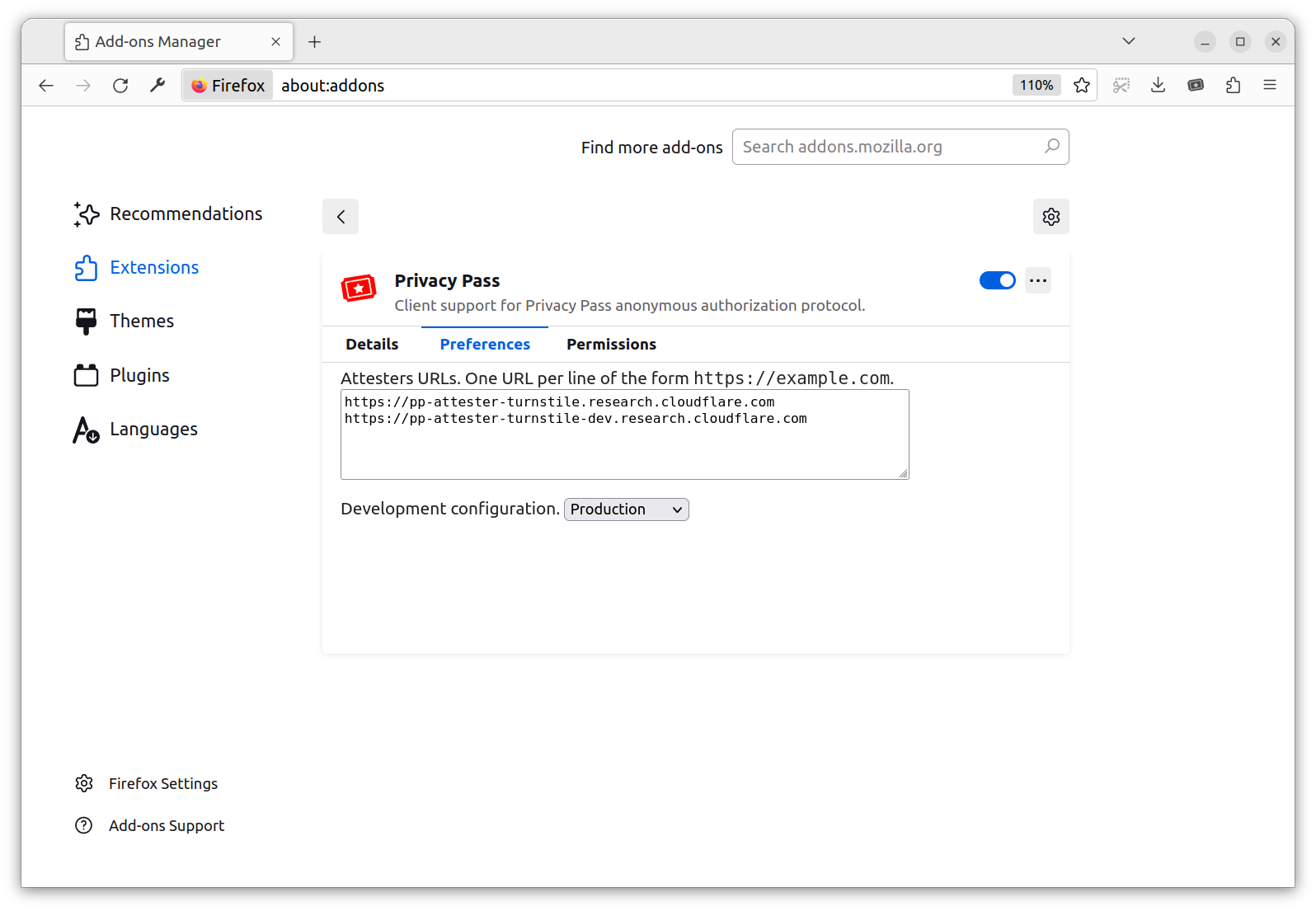
Task: List all tabs using the chevron button
Action: coord(1129,41)
